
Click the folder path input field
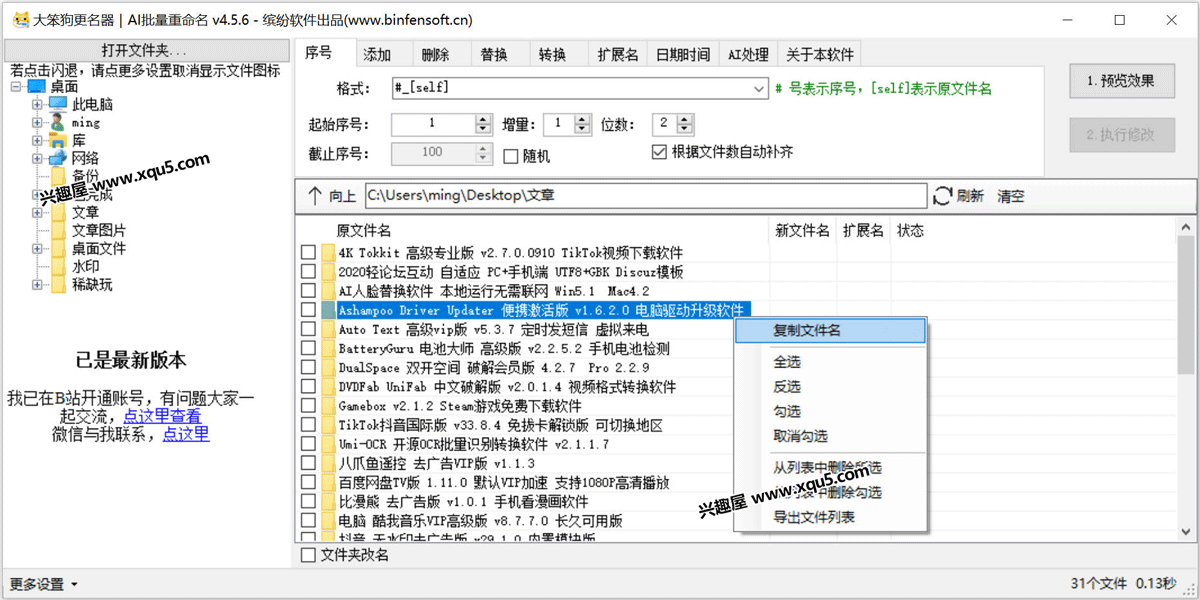click(x=646, y=196)
